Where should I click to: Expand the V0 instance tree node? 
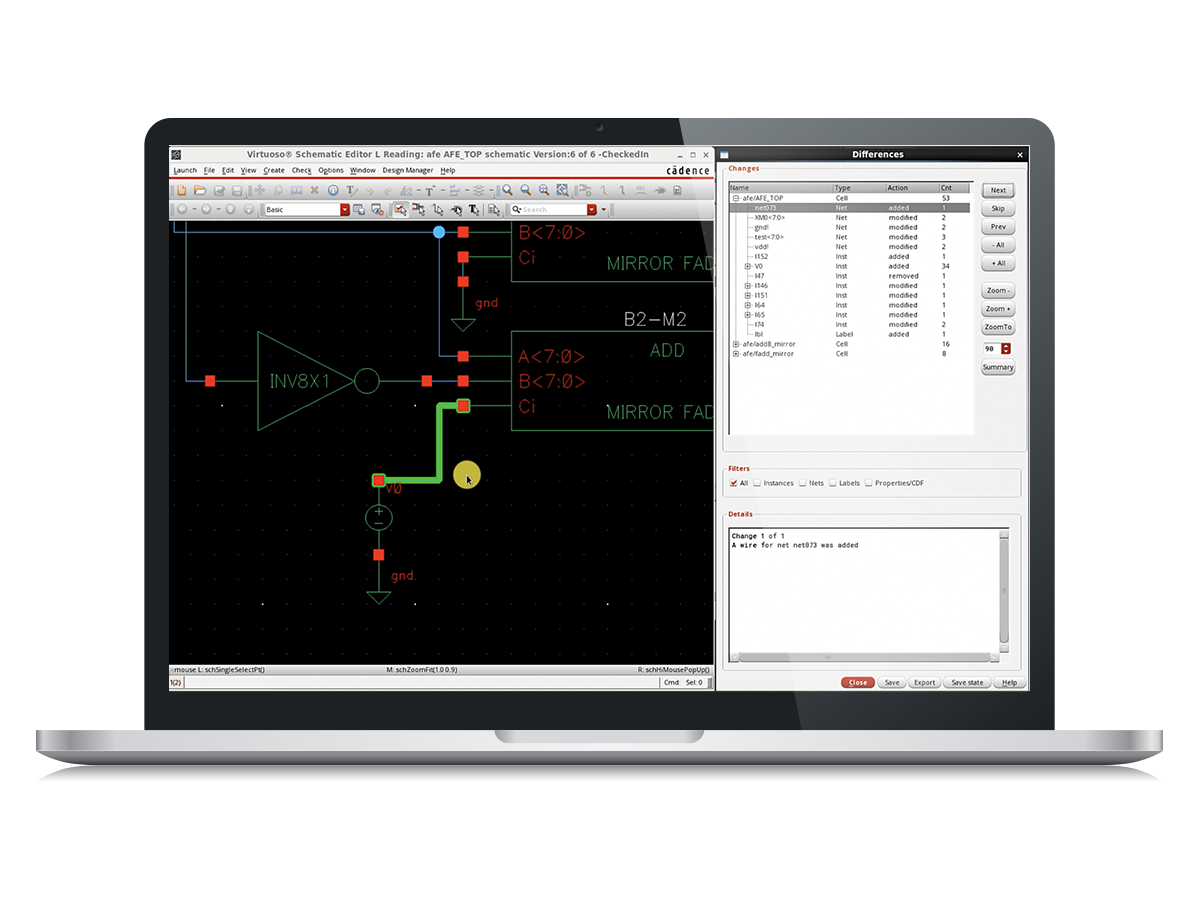point(748,266)
